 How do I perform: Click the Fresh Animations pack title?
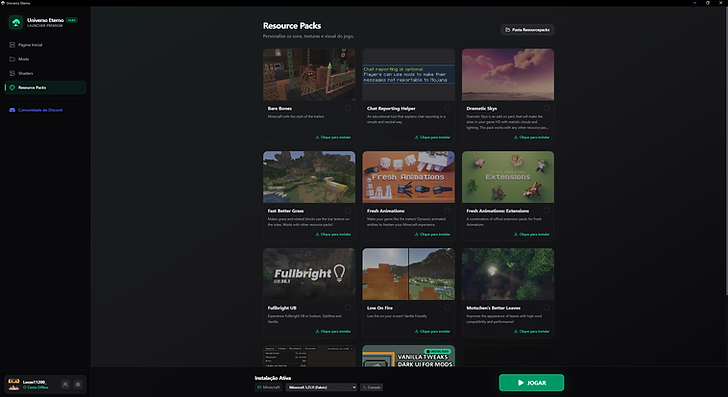pos(386,211)
